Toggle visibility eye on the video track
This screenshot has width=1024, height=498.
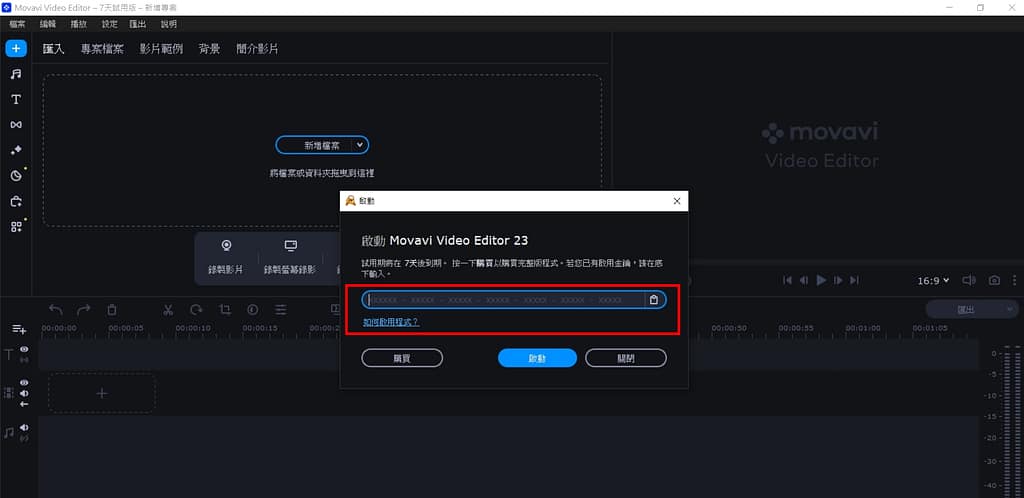pyautogui.click(x=25, y=382)
